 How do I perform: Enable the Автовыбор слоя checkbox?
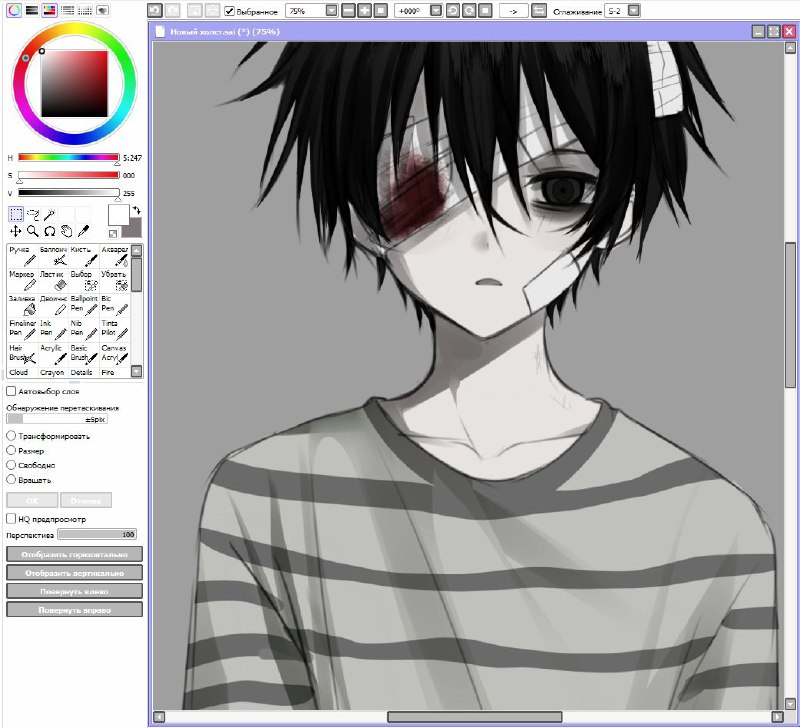pos(11,392)
